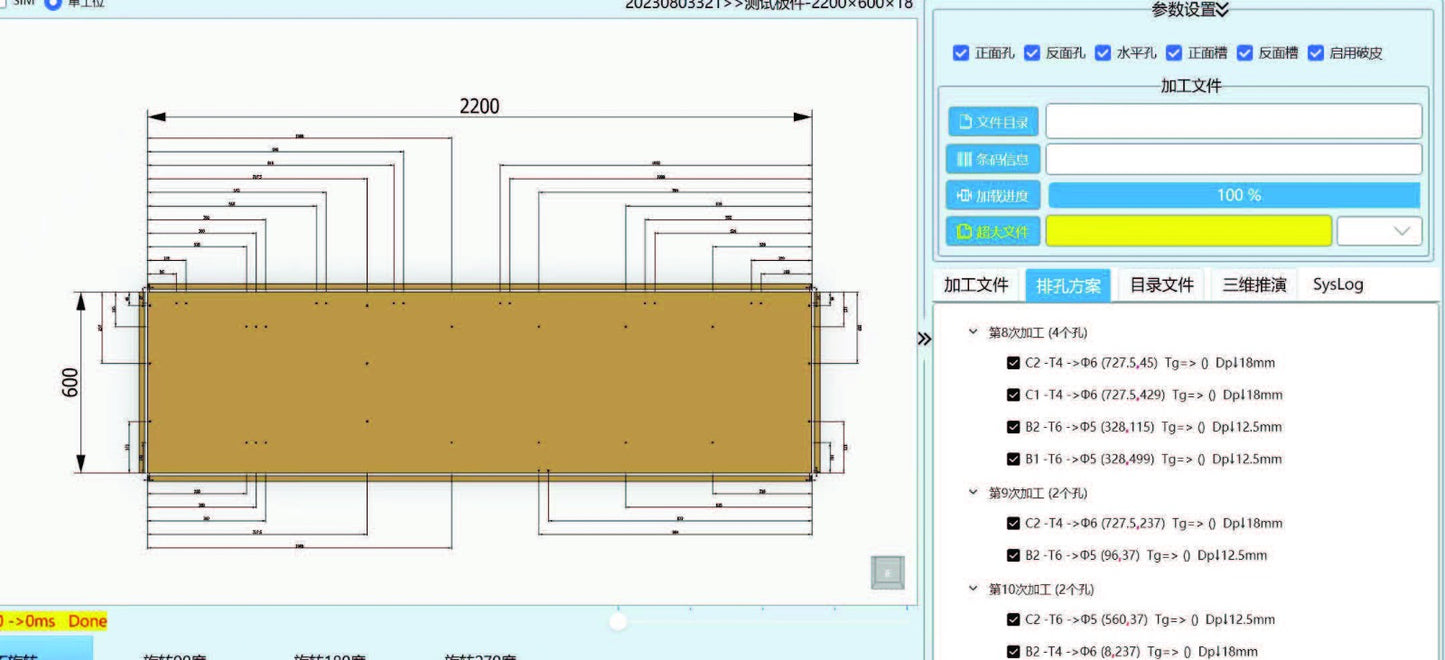Click the 文件目录 file directory button

[992, 122]
